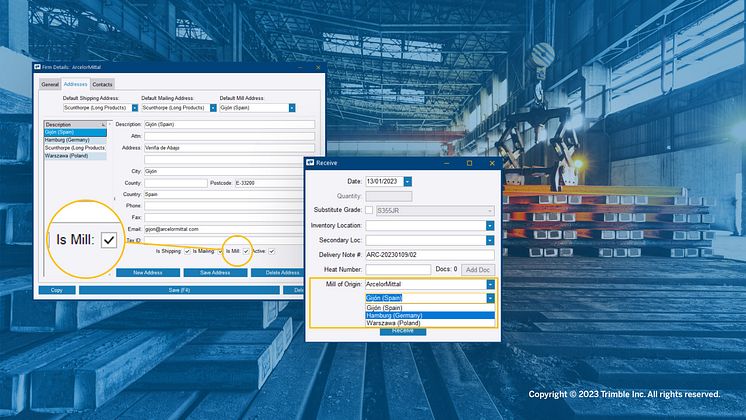
Task: Open the Contacts tab
Action: 102,85
